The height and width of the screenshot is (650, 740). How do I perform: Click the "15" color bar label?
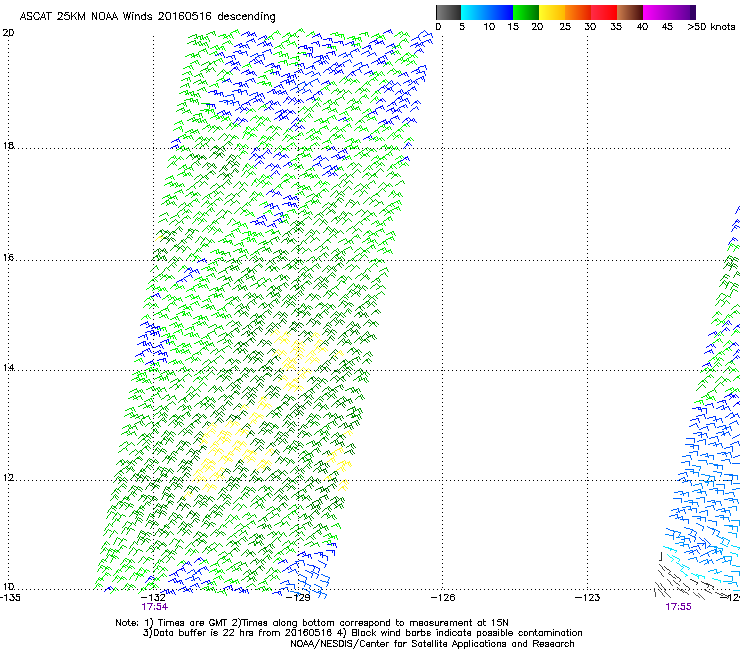tap(513, 27)
